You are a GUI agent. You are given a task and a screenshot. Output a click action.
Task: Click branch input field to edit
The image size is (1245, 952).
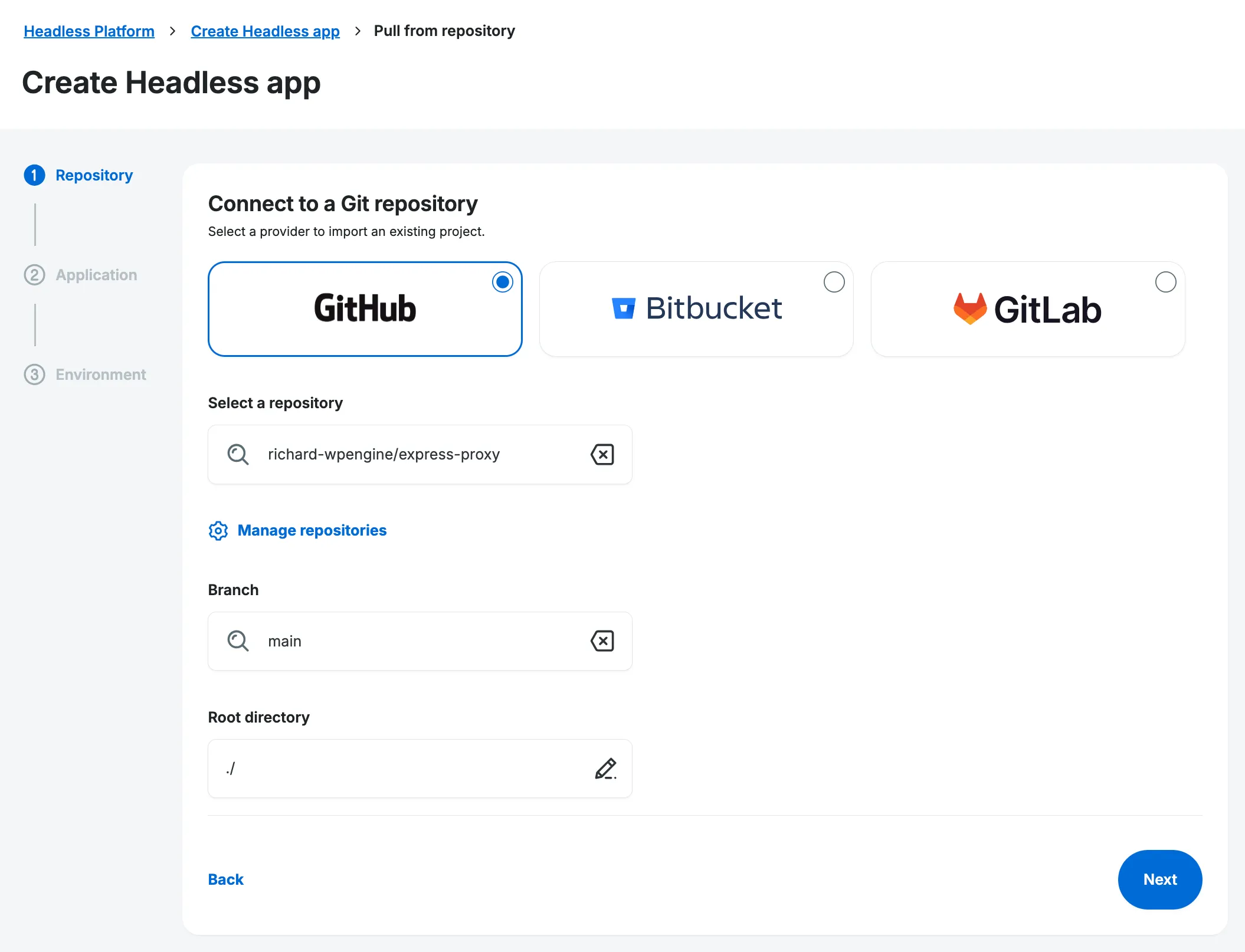point(420,641)
